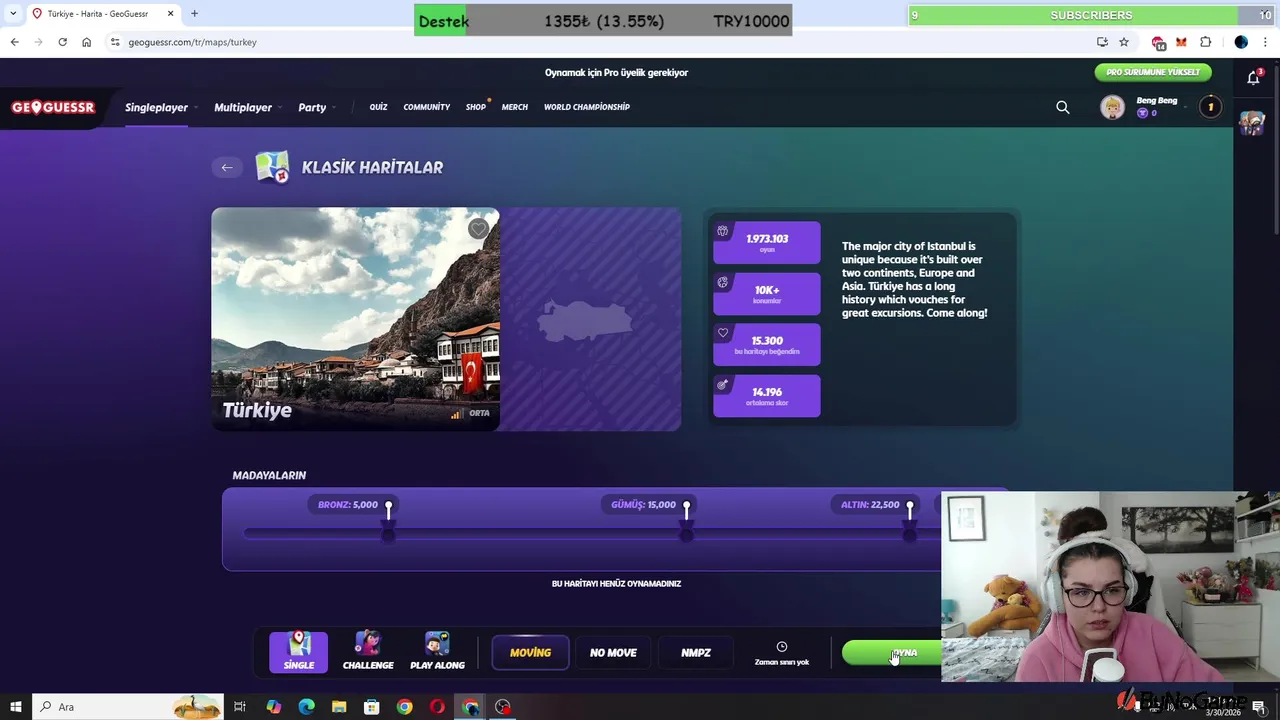
Task: Click the 10K+ locations stat
Action: (x=766, y=294)
